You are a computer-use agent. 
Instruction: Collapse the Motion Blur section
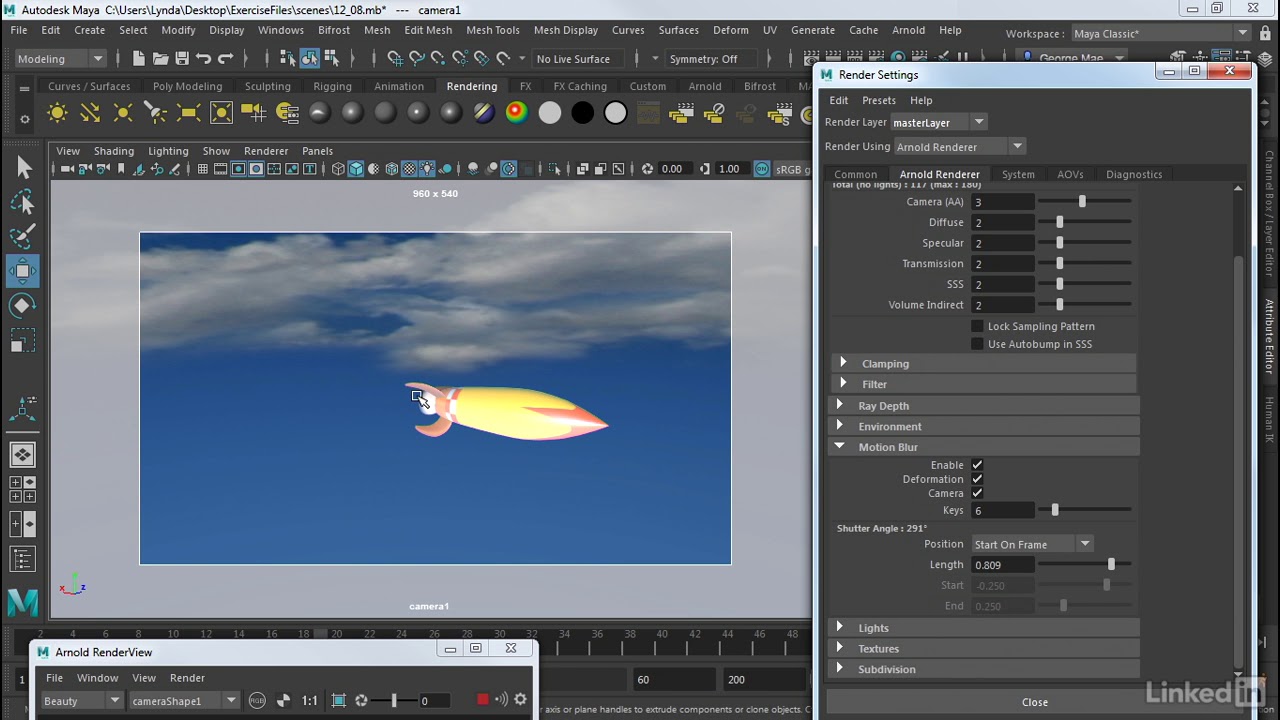983,447
